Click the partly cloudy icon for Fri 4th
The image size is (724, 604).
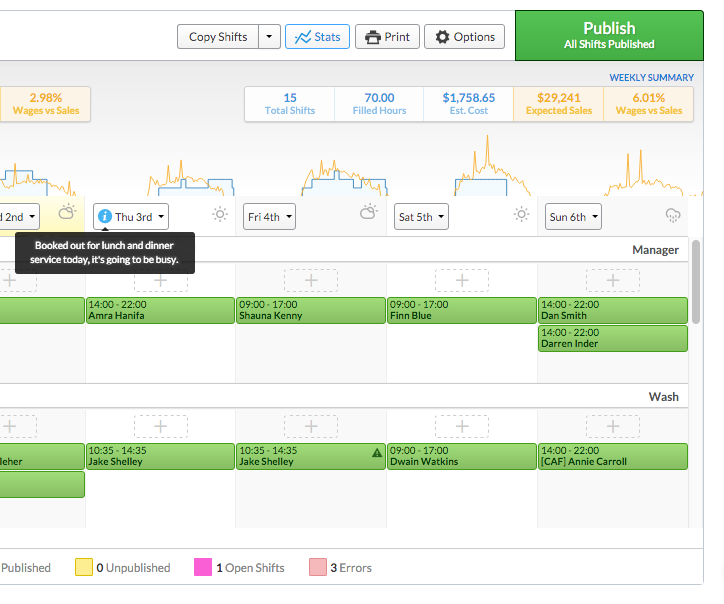(x=369, y=213)
